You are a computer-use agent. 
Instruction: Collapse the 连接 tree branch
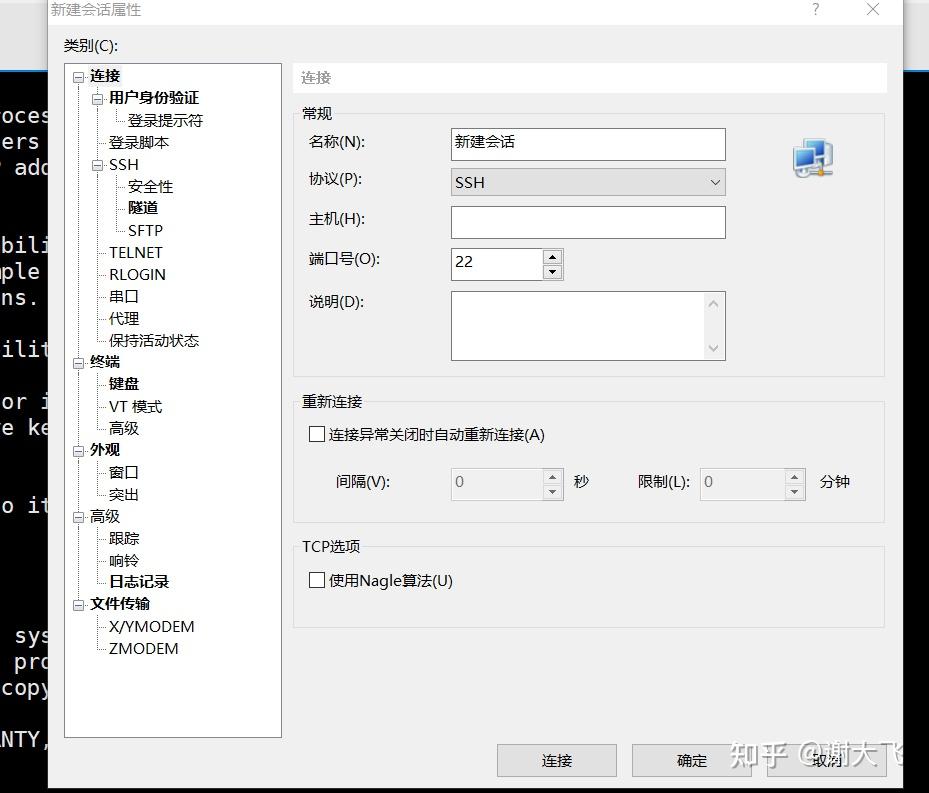78,75
